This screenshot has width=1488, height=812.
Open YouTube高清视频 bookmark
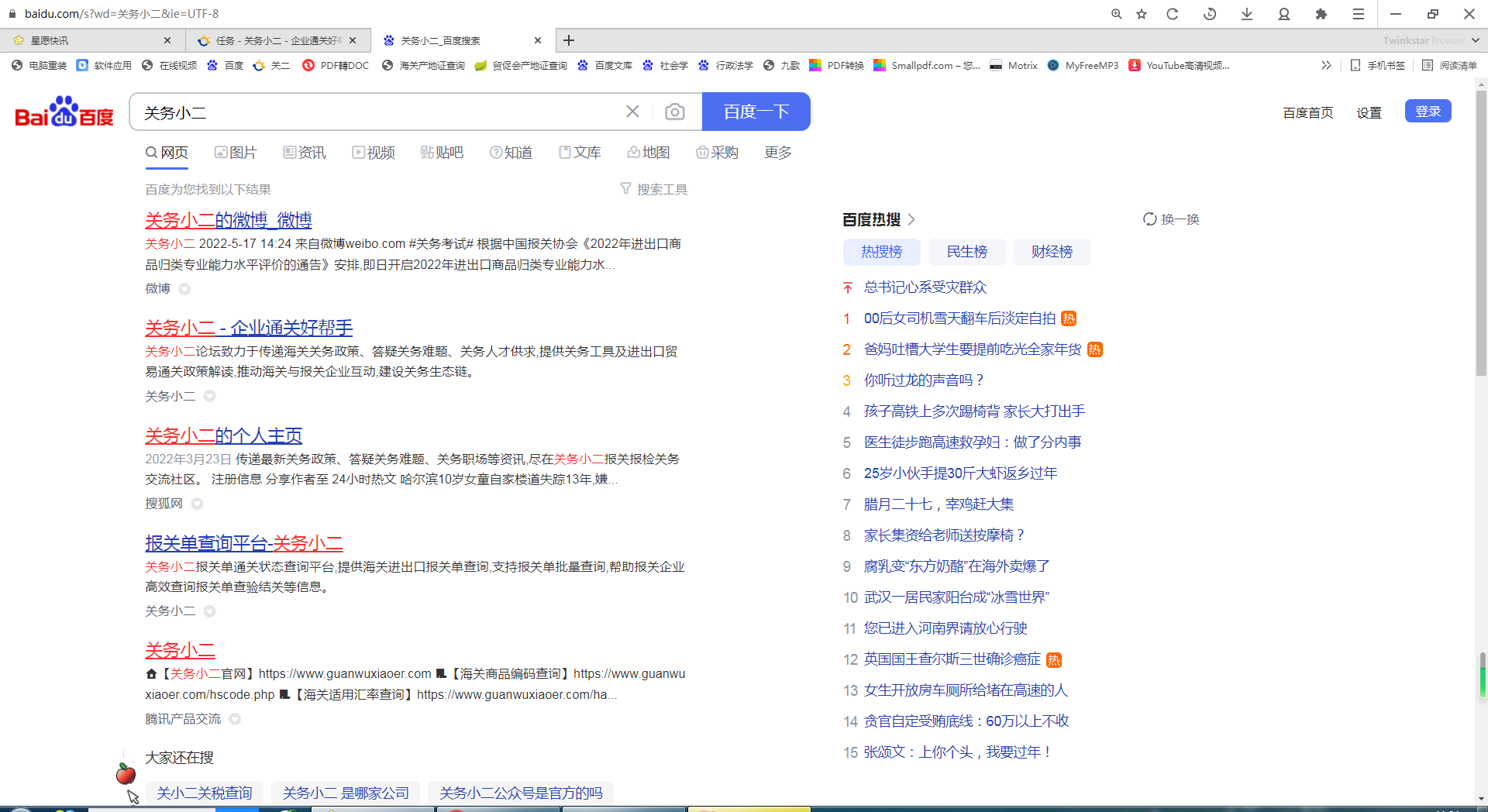(1180, 65)
